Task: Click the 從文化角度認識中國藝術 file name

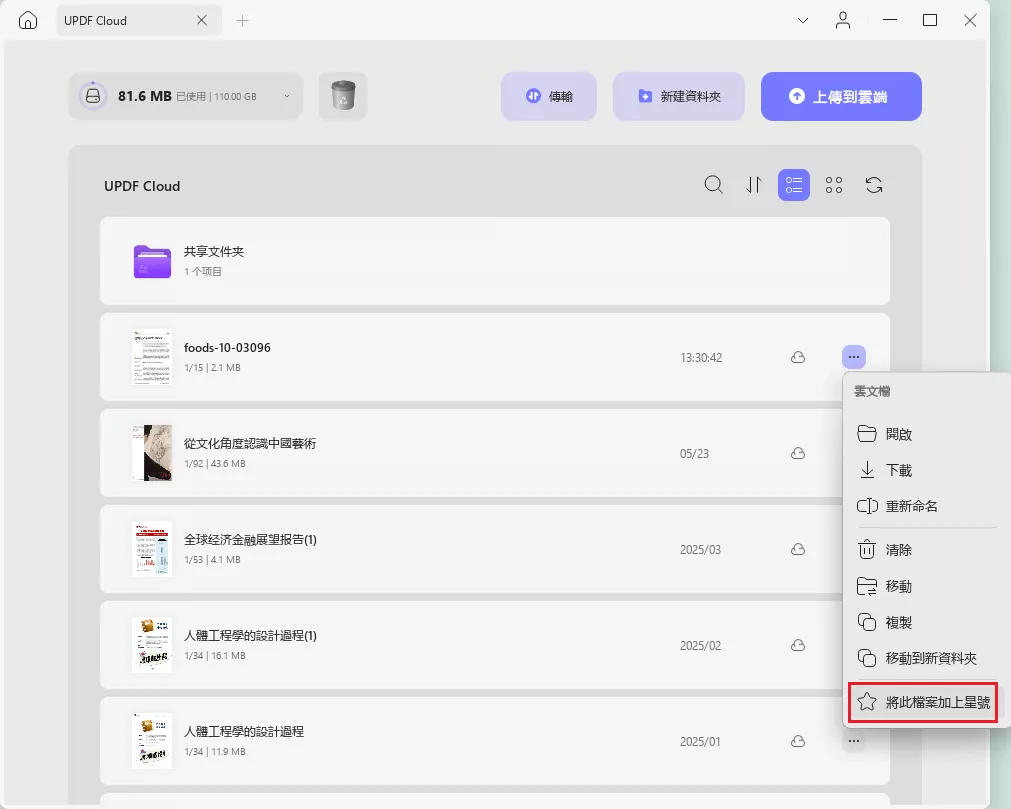Action: click(250, 443)
